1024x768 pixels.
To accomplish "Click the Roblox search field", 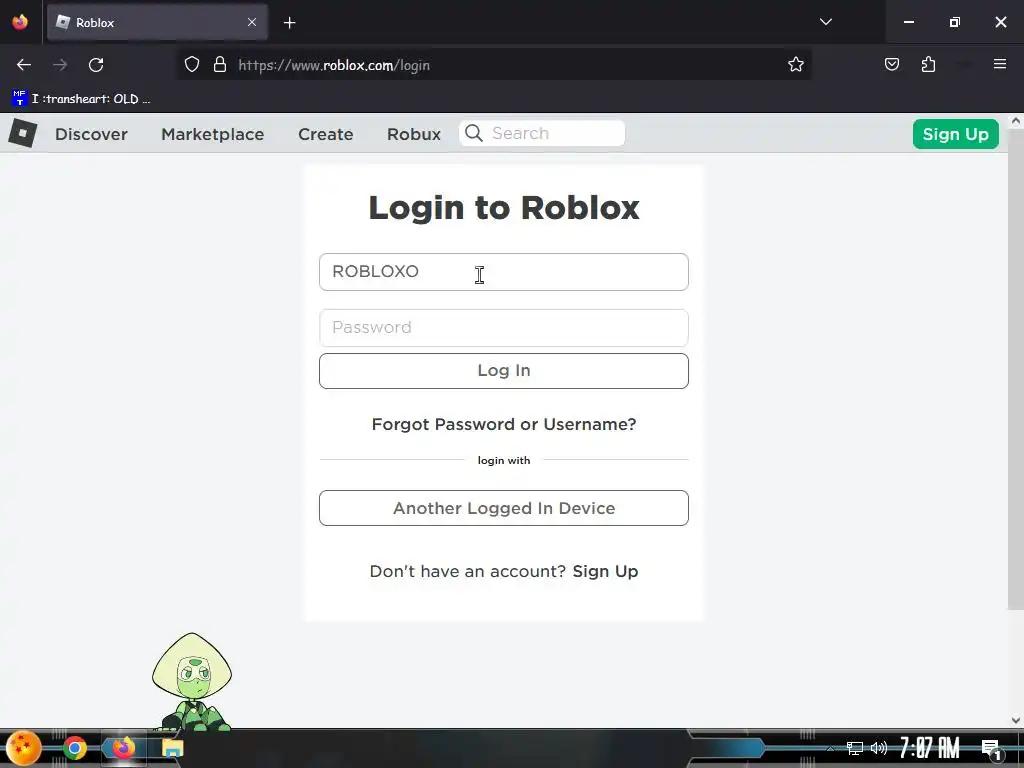I will tap(542, 133).
